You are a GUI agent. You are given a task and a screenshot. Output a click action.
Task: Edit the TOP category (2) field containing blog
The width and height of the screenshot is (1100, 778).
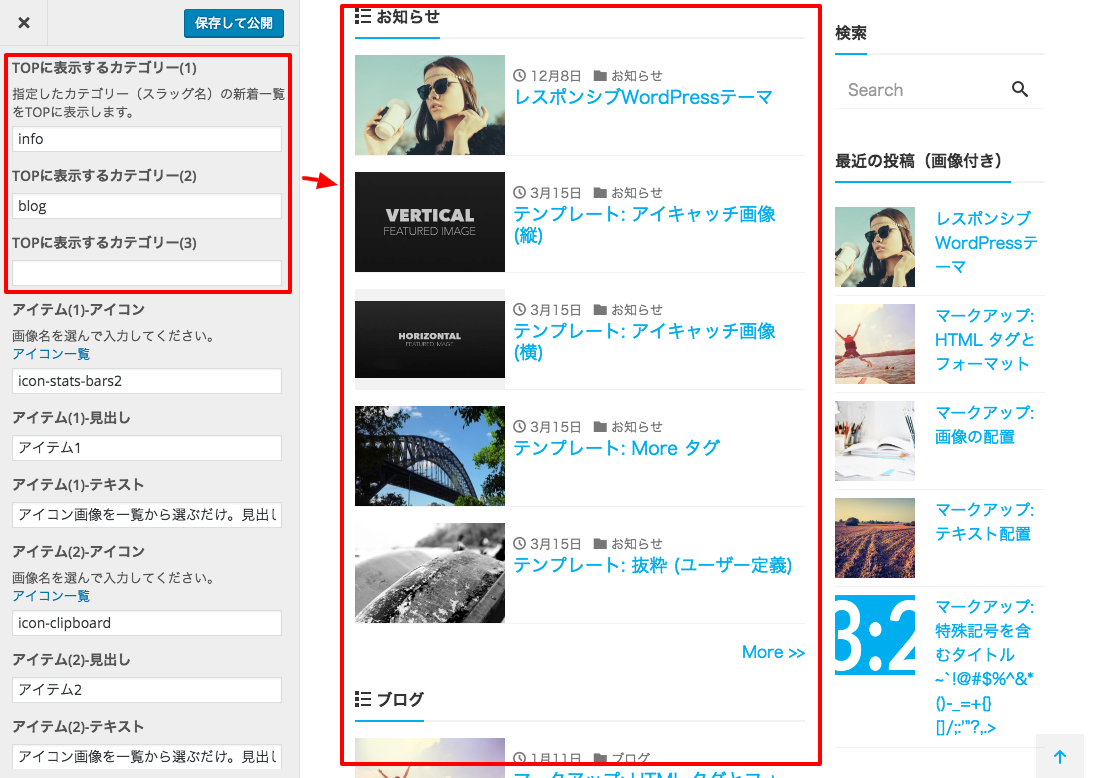coord(147,206)
